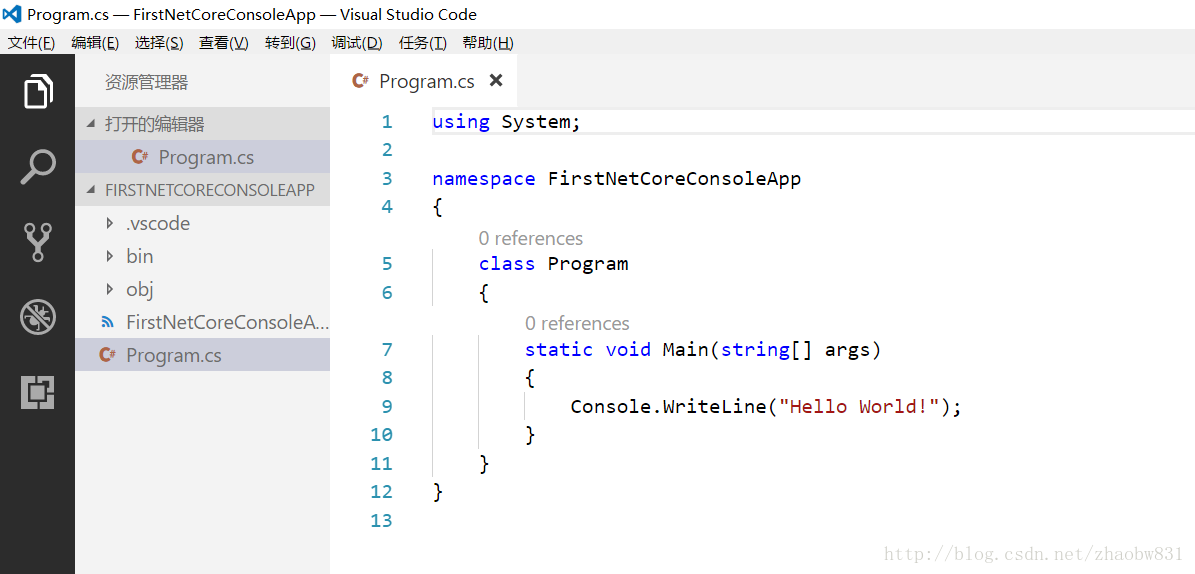The image size is (1195, 574).
Task: Open FirstNetCoreConsoleA... project file
Action: point(203,322)
